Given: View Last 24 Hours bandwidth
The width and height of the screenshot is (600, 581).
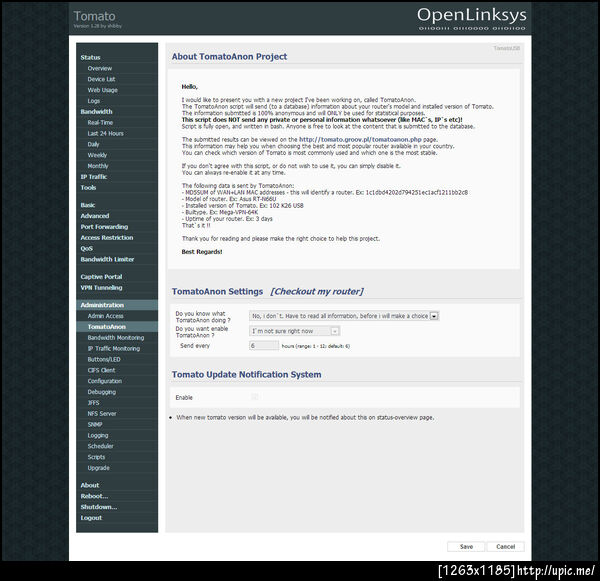Looking at the screenshot, I should coord(105,134).
